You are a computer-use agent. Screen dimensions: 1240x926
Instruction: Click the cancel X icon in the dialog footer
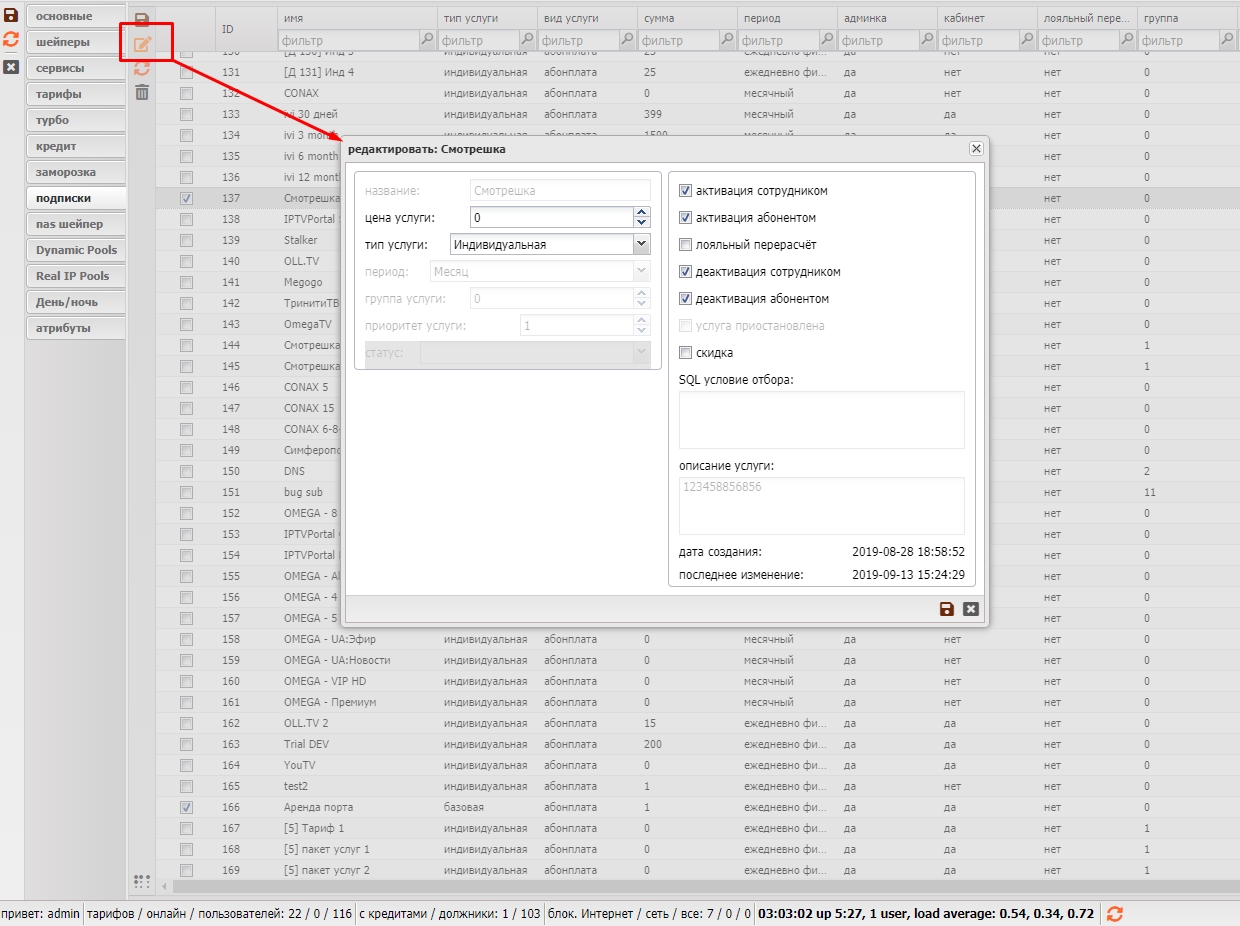pos(970,609)
